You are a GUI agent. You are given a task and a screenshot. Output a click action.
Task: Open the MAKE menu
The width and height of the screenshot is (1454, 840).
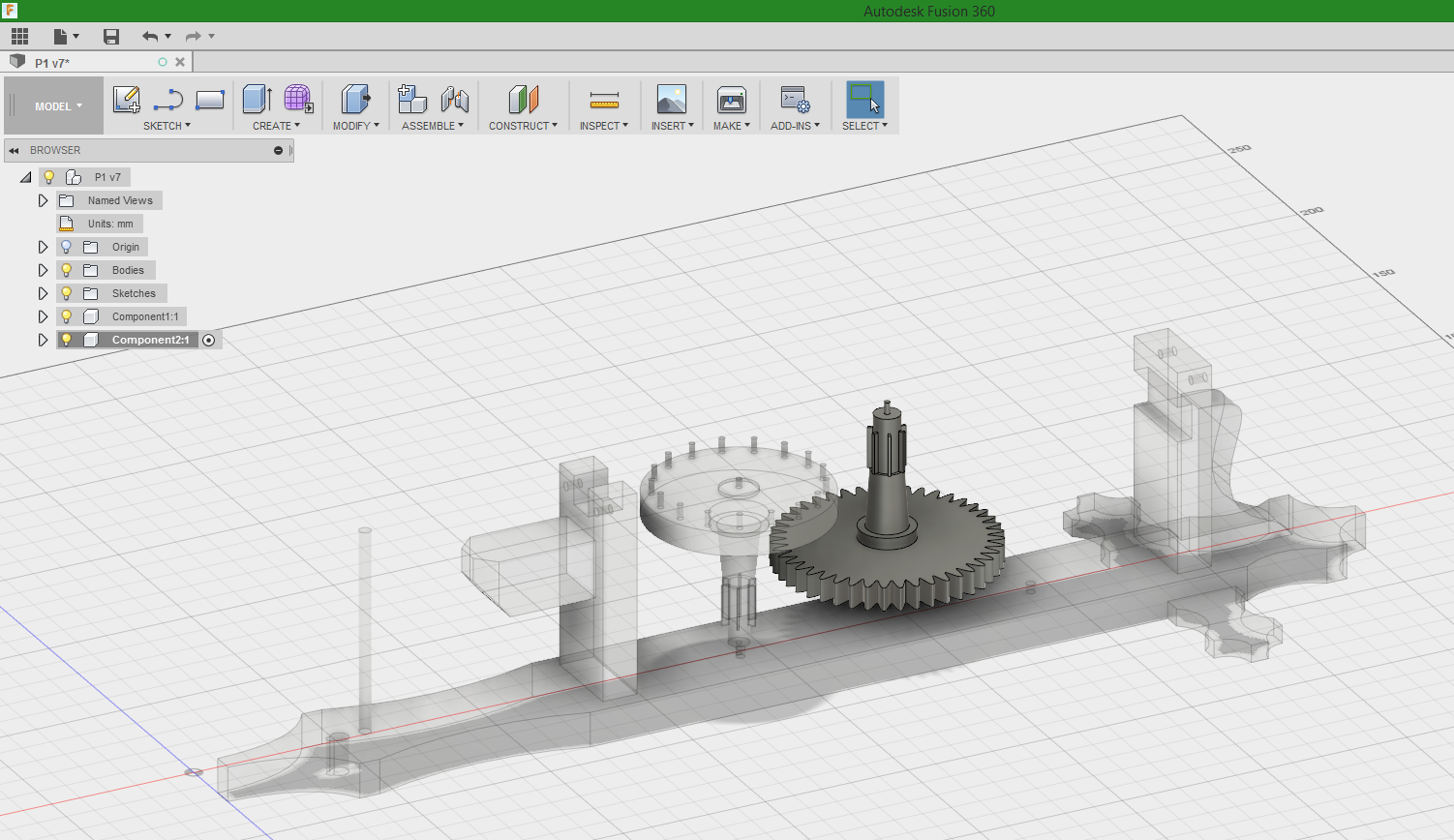pos(732,126)
